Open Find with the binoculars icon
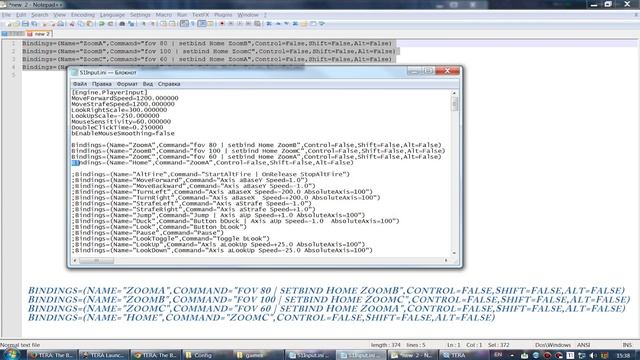Image resolution: width=640 pixels, height=360 pixels. (x=122, y=24)
